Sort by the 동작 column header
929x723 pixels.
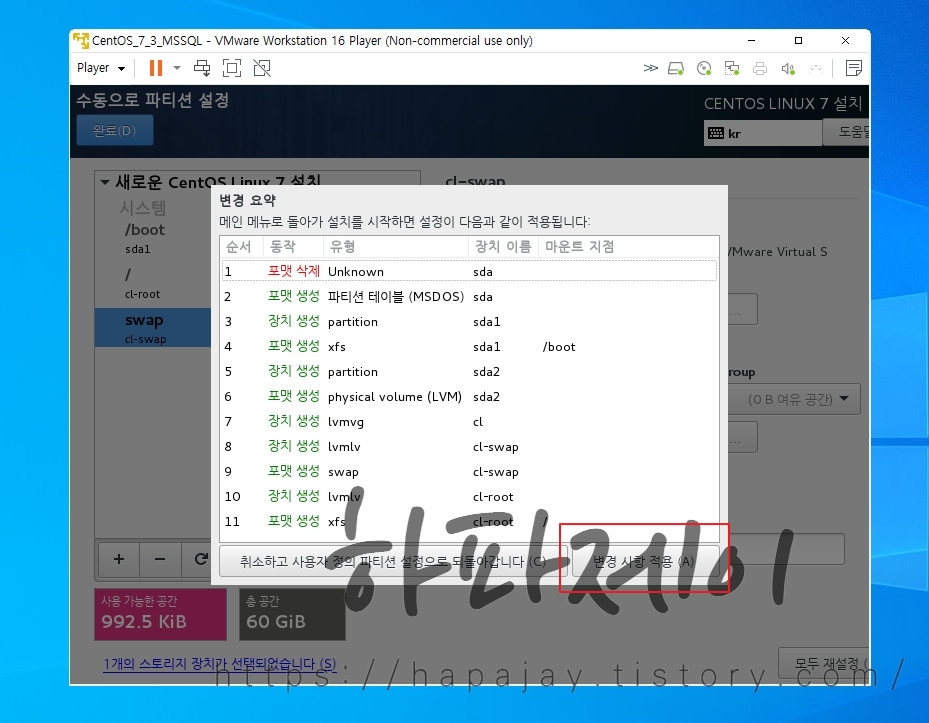[x=294, y=247]
